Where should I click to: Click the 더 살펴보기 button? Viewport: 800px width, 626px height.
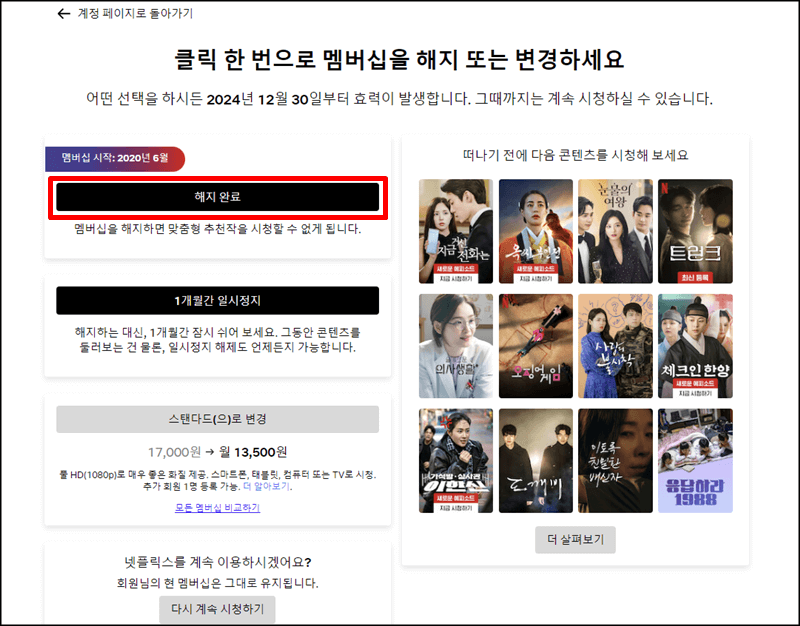576,540
